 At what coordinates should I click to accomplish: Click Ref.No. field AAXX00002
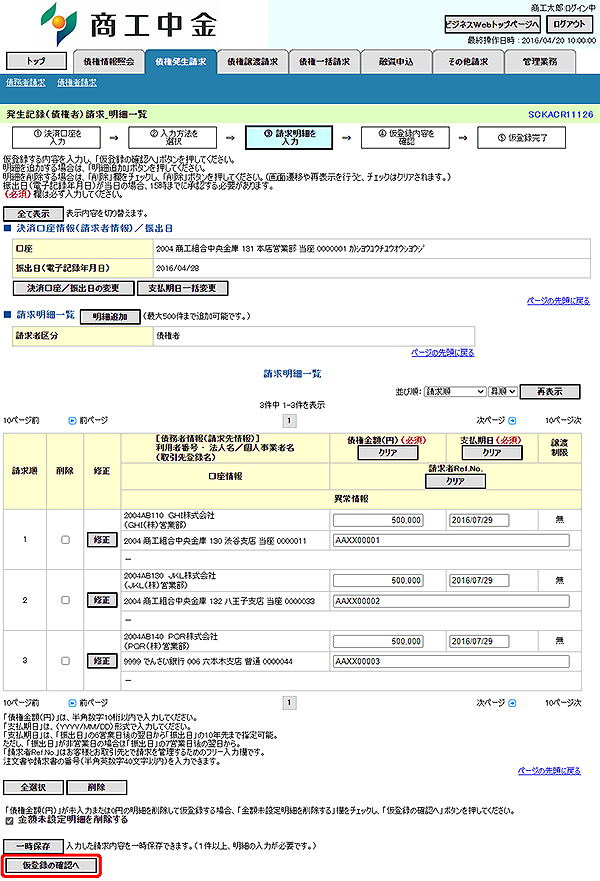coord(451,601)
